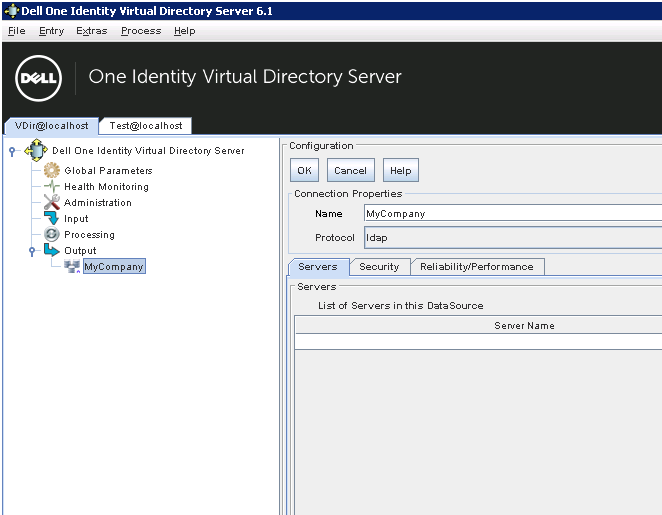Click the Input arrow icon
Viewport: 662px width, 515px height.
click(x=52, y=218)
